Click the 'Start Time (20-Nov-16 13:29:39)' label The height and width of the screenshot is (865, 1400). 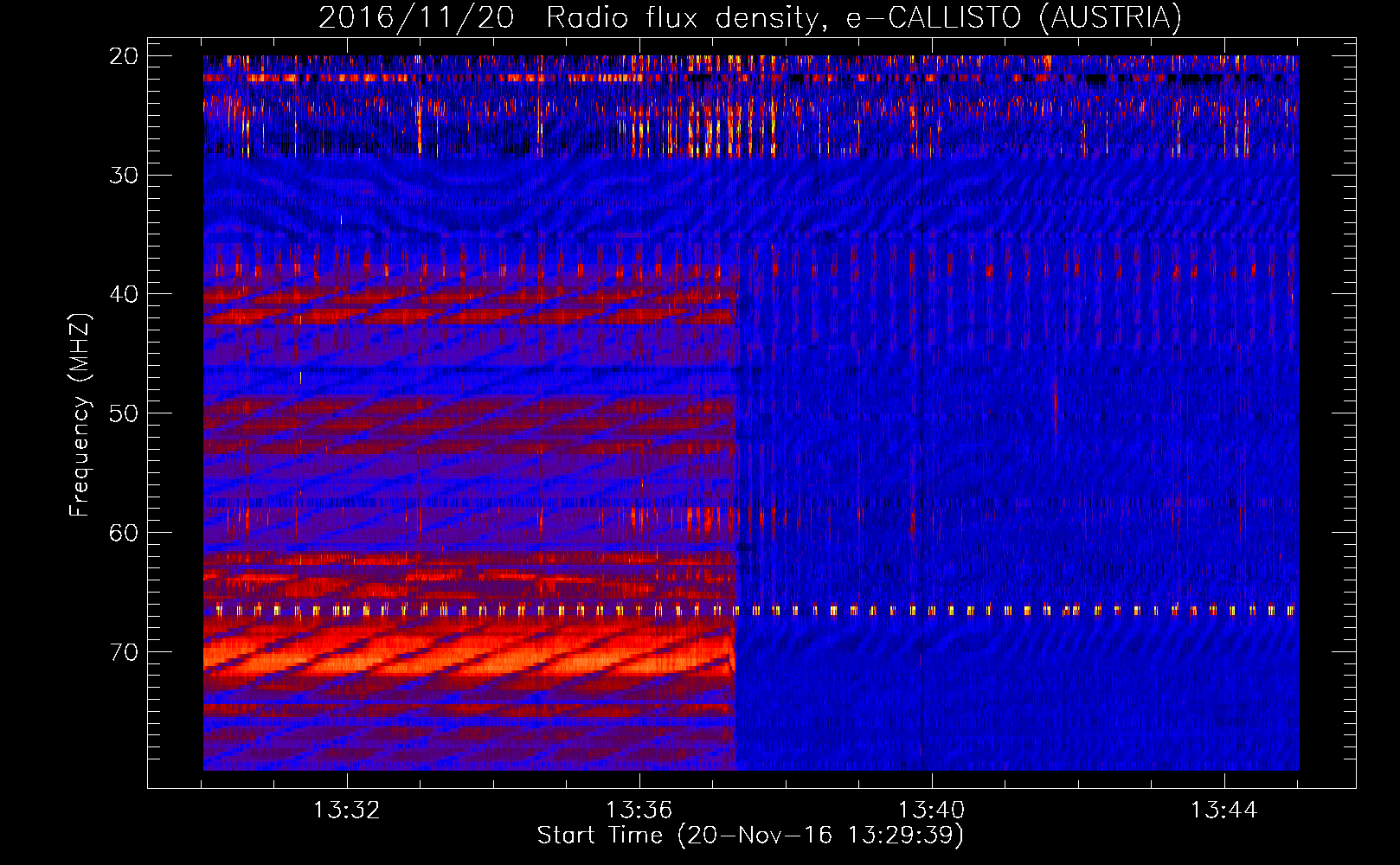point(750,836)
